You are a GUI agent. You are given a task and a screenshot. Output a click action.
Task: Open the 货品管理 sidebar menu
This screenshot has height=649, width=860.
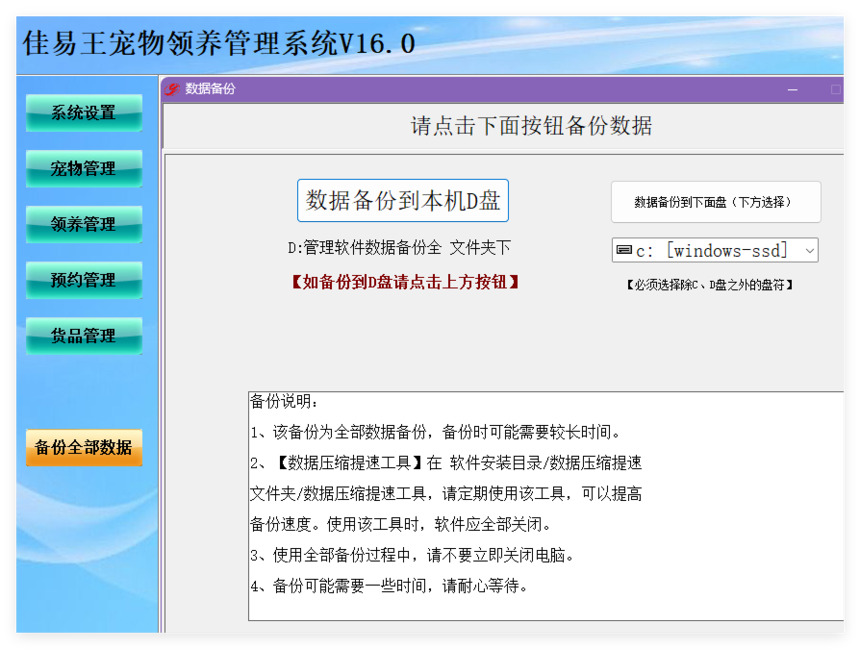tap(84, 336)
